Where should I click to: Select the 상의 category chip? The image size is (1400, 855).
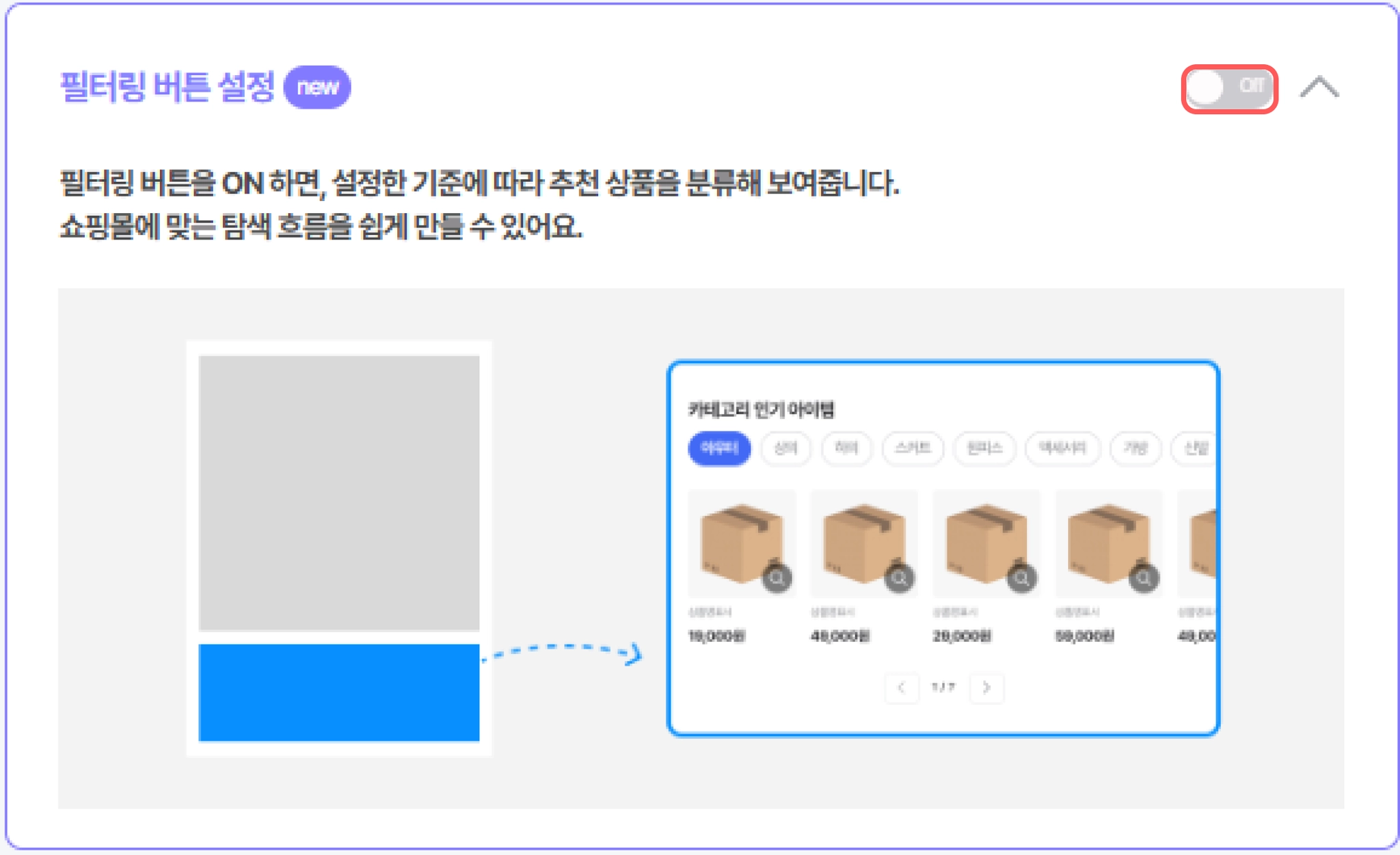pyautogui.click(x=785, y=448)
